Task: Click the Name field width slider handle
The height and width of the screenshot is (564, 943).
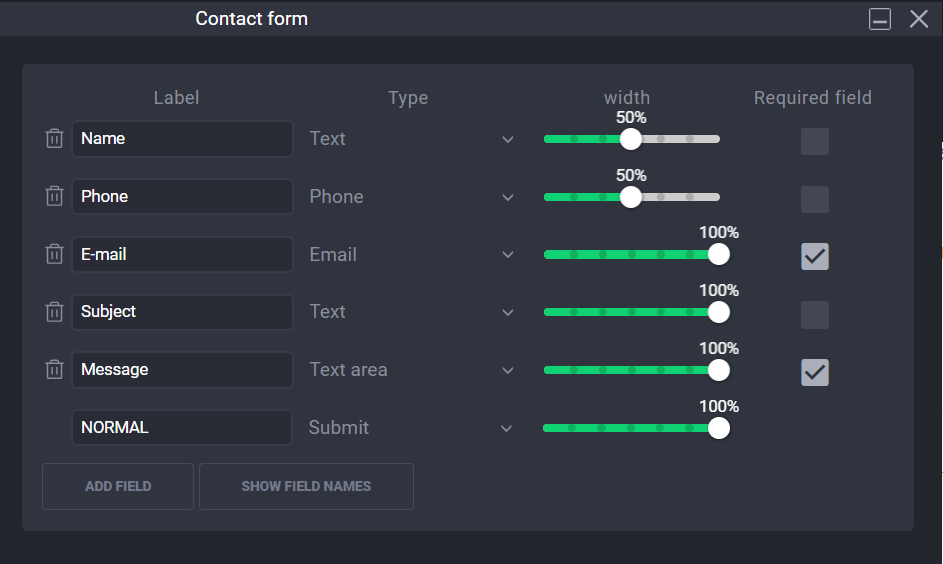Action: [631, 139]
